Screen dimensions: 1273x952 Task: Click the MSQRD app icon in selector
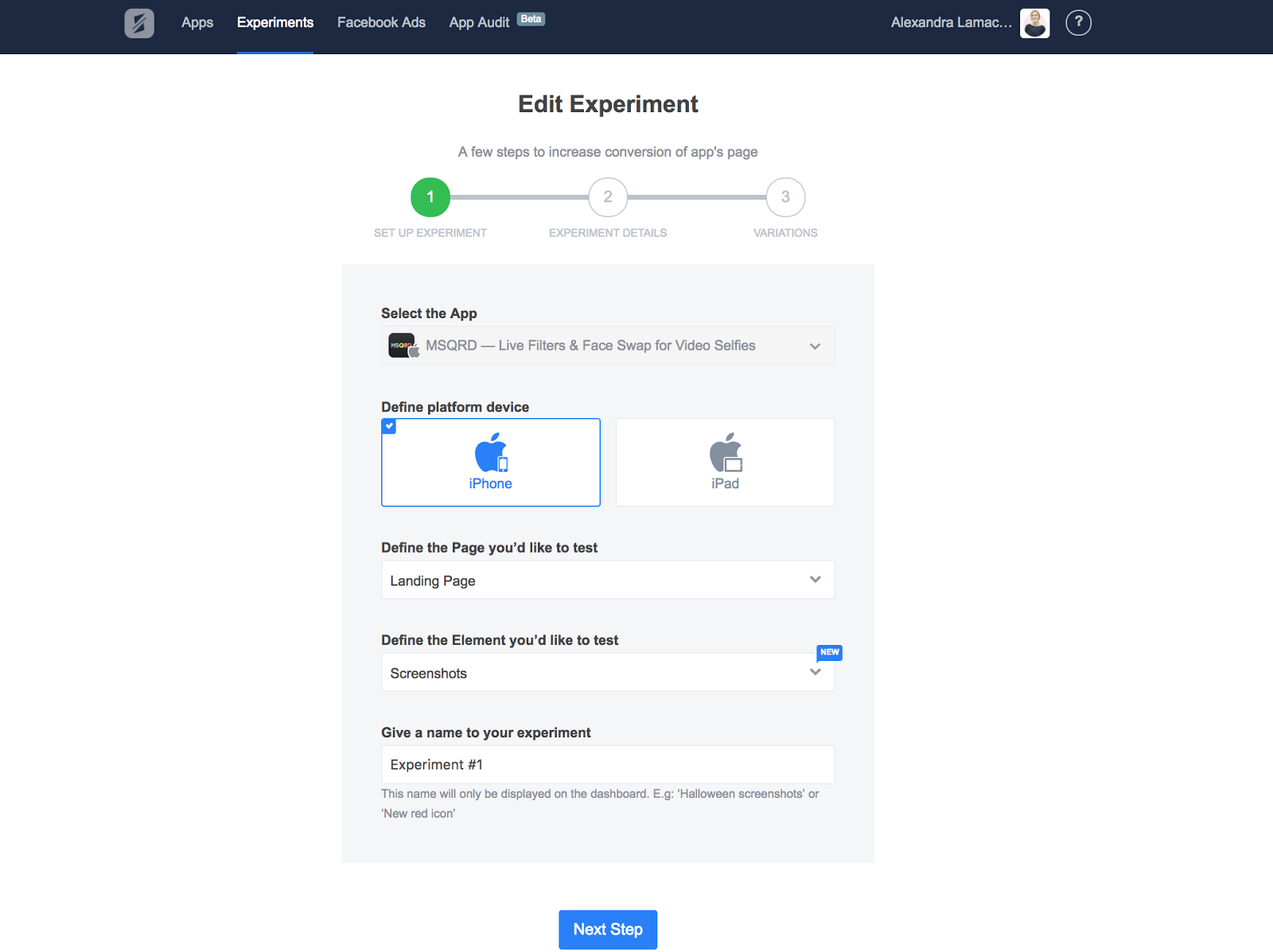point(403,345)
